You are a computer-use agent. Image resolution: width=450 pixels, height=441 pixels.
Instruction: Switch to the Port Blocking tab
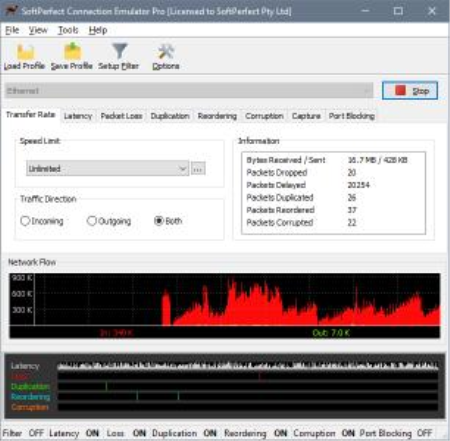tap(352, 116)
